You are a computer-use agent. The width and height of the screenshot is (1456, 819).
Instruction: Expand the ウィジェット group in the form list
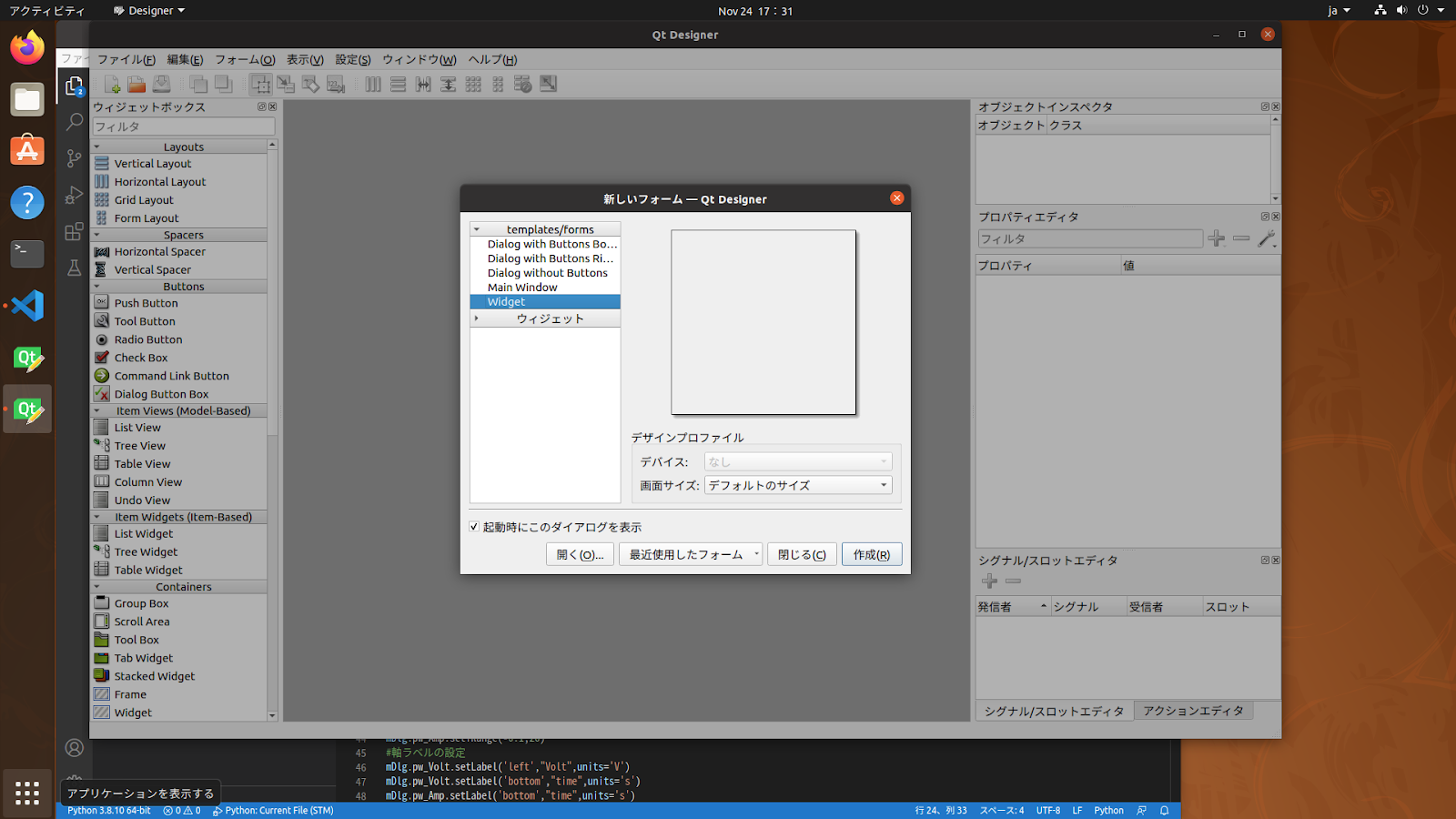476,318
